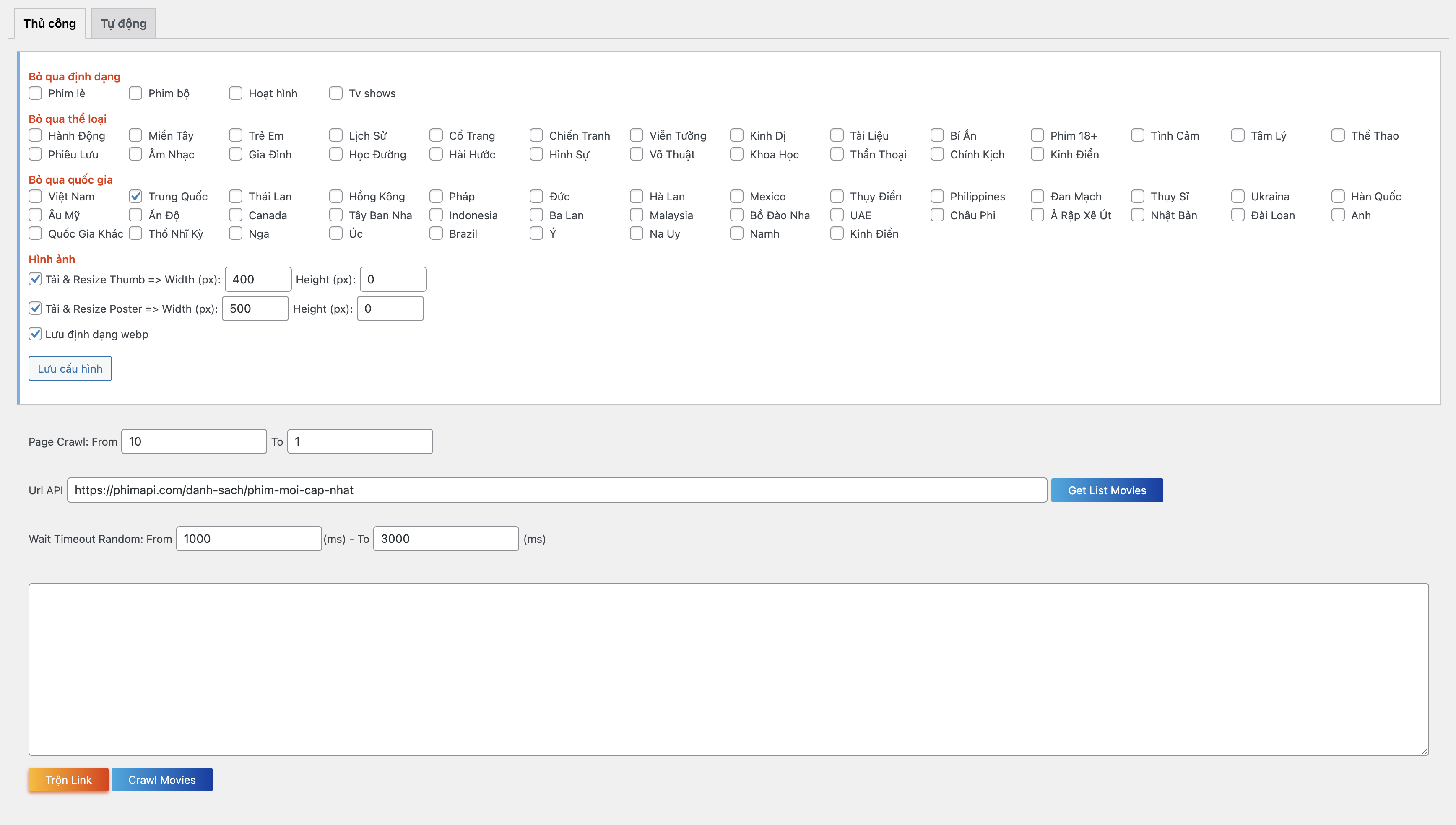Start crawling with the Crawl Movies button
1456x825 pixels.
tap(161, 780)
